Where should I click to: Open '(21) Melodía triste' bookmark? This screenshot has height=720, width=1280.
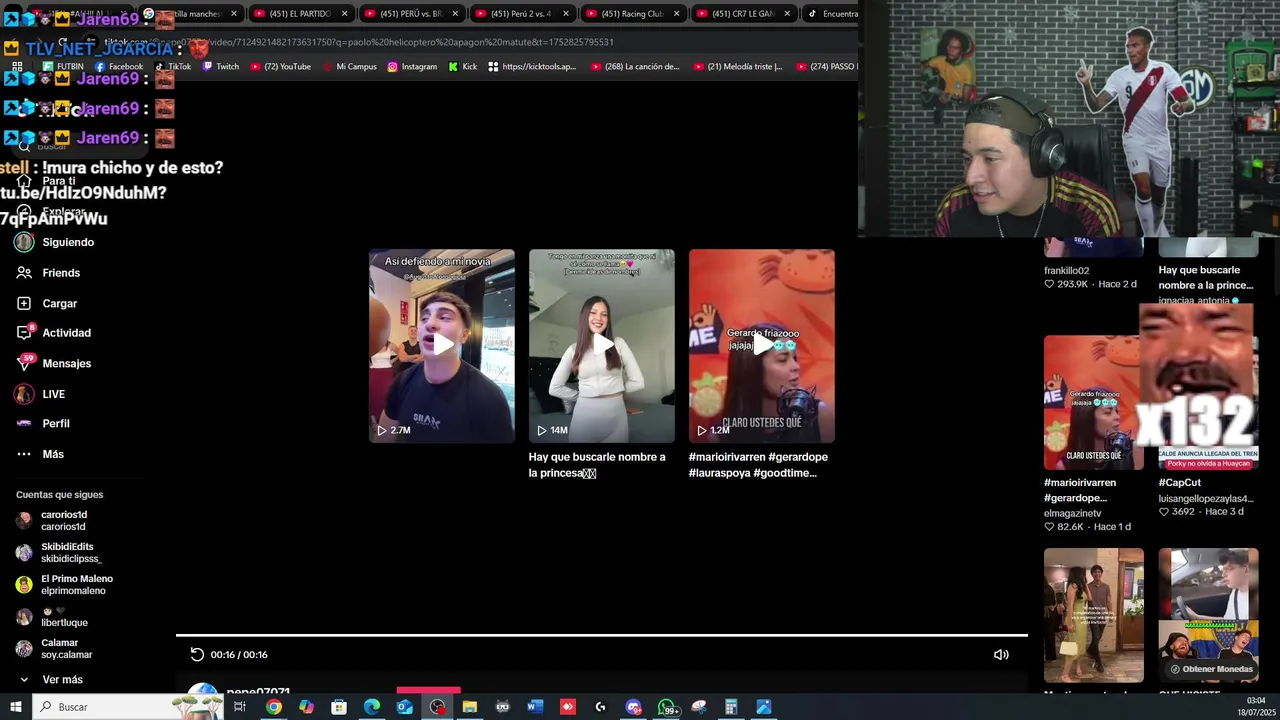(738, 67)
